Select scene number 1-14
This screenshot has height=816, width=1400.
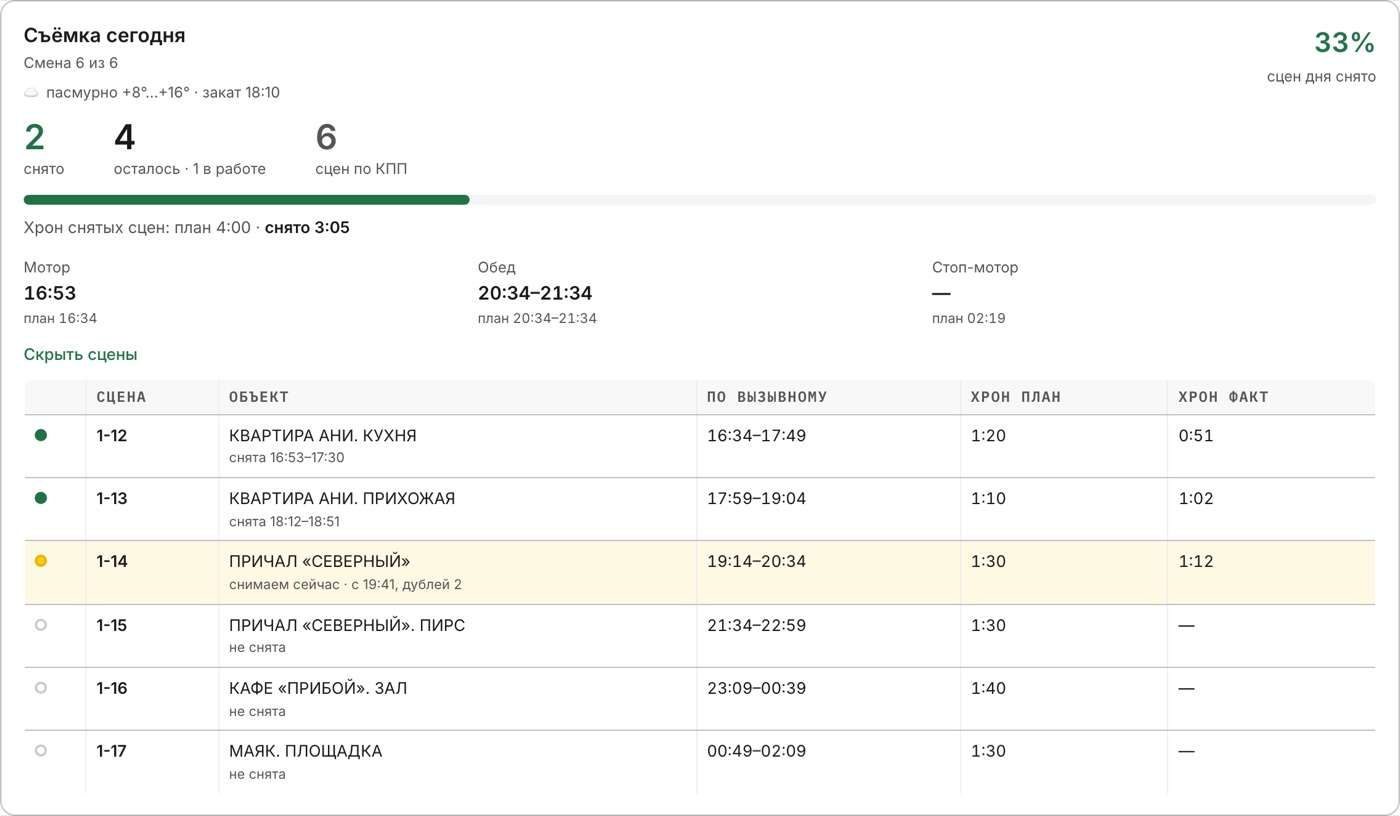pyautogui.click(x=112, y=562)
